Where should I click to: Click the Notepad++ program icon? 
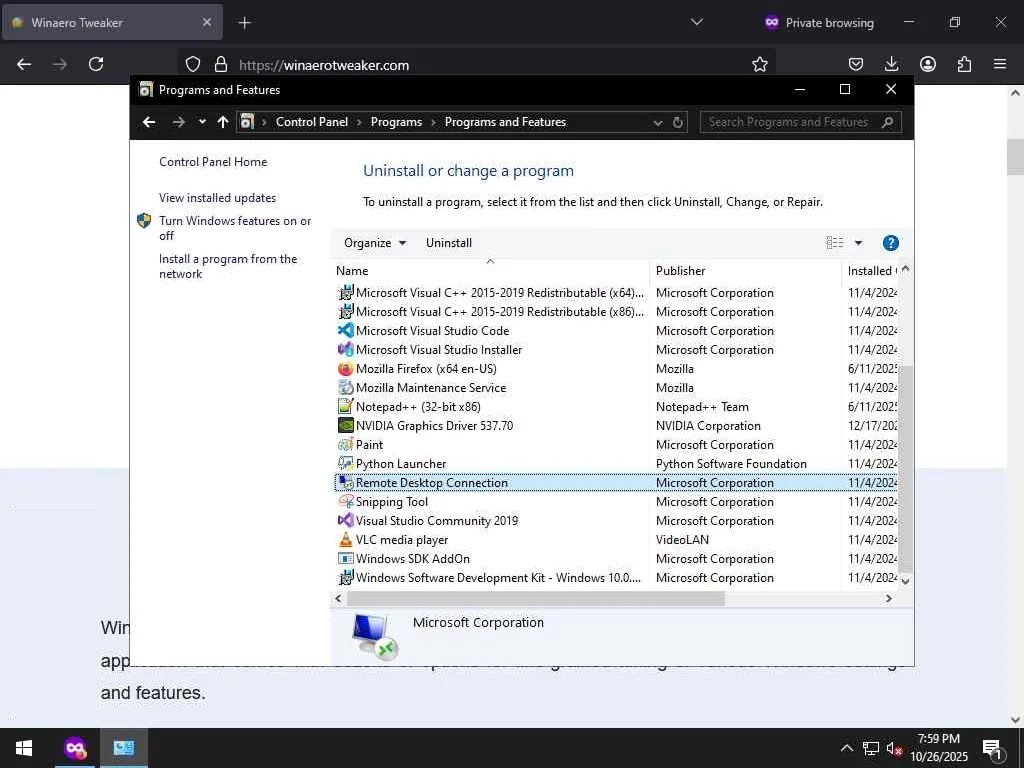(x=345, y=406)
